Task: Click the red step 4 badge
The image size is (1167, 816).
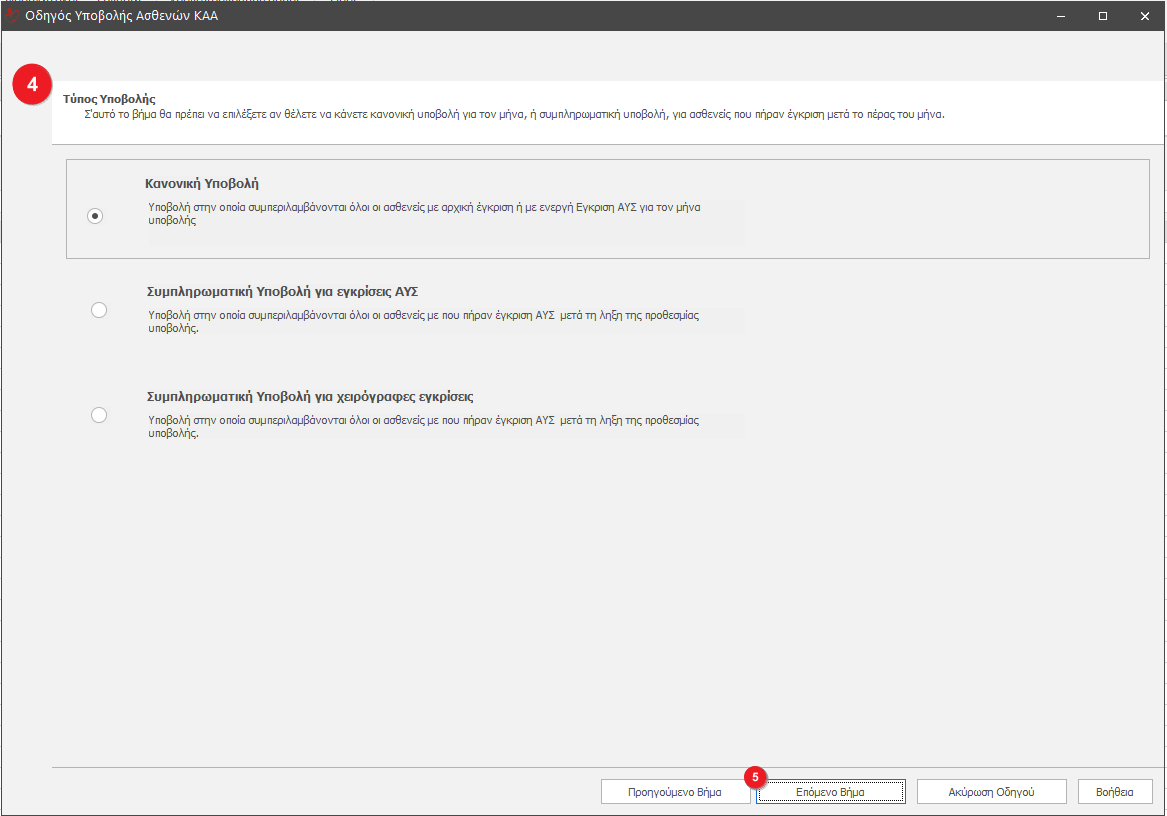Action: 32,85
